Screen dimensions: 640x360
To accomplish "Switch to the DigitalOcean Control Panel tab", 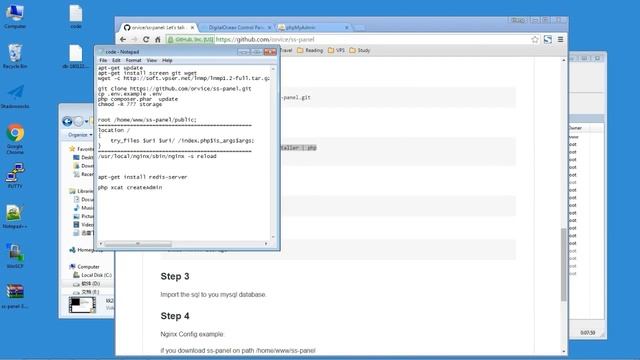I will [x=236, y=27].
